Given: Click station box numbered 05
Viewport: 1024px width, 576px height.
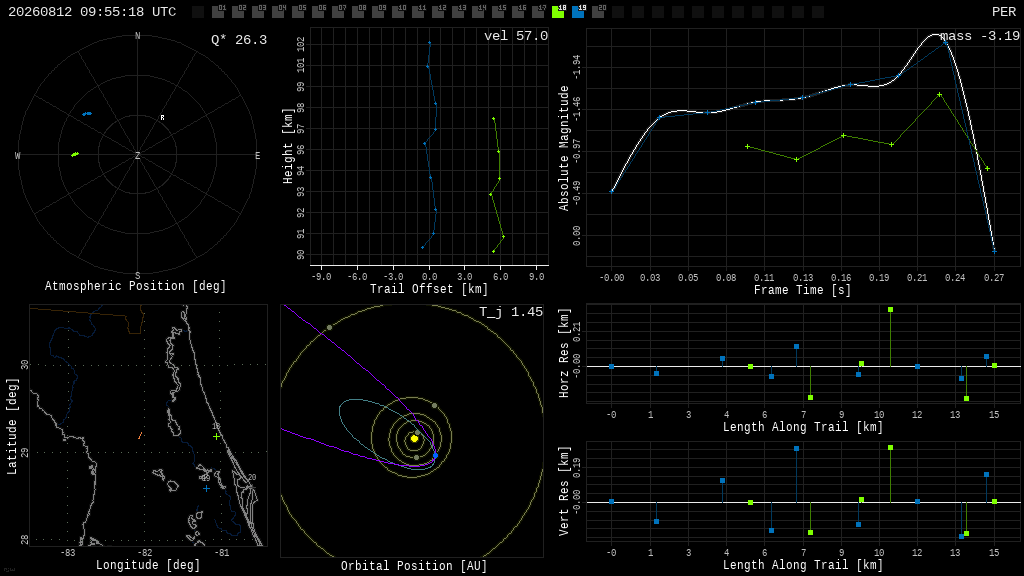Looking at the screenshot, I should pos(298,12).
